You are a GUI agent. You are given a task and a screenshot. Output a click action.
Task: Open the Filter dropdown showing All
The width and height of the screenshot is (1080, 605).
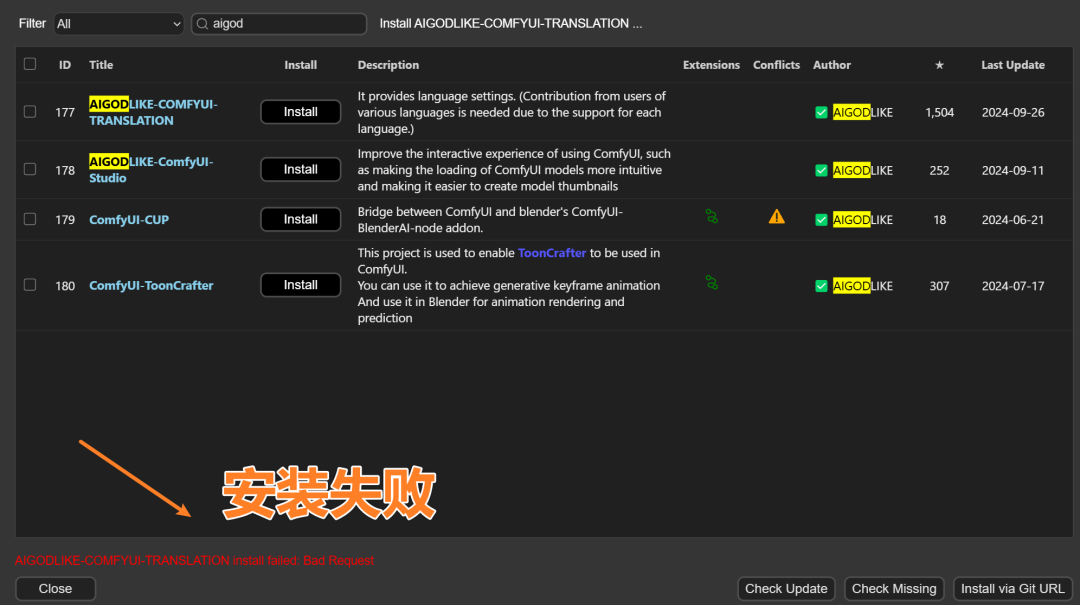[118, 24]
